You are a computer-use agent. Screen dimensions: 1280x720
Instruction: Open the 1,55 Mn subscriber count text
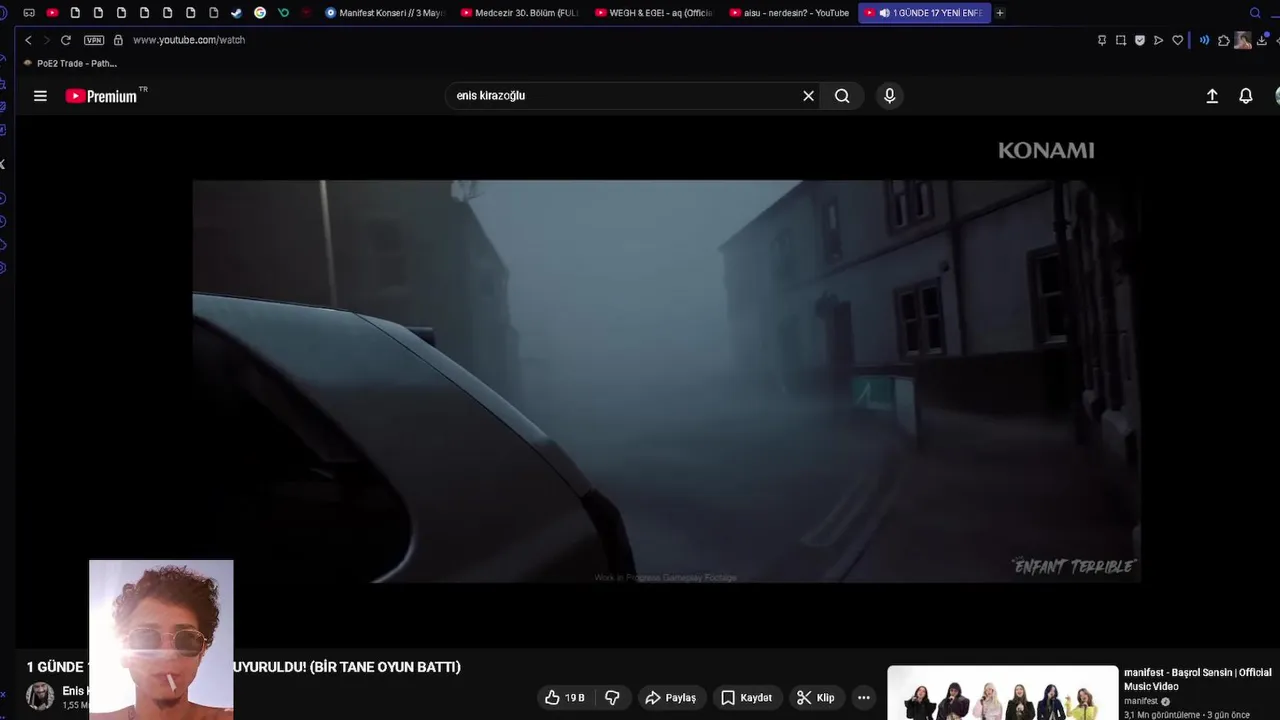point(74,705)
